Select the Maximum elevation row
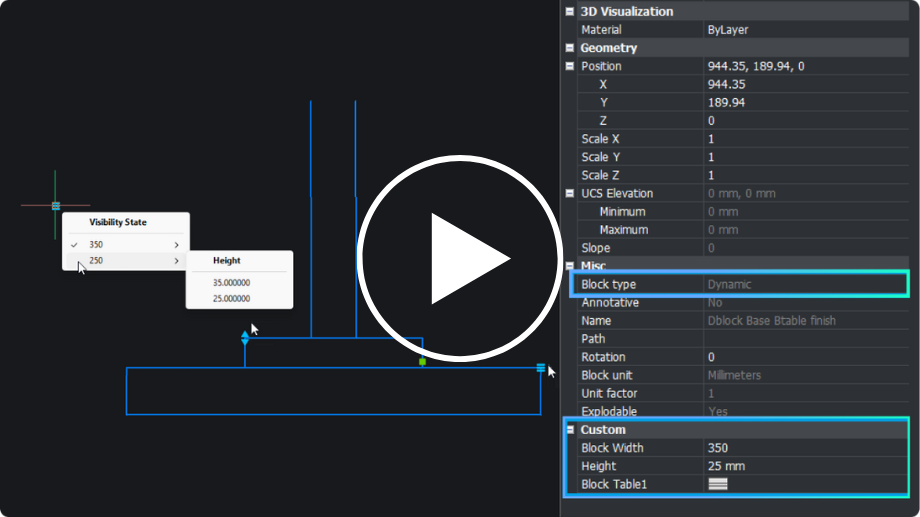920x517 pixels. (x=743, y=229)
